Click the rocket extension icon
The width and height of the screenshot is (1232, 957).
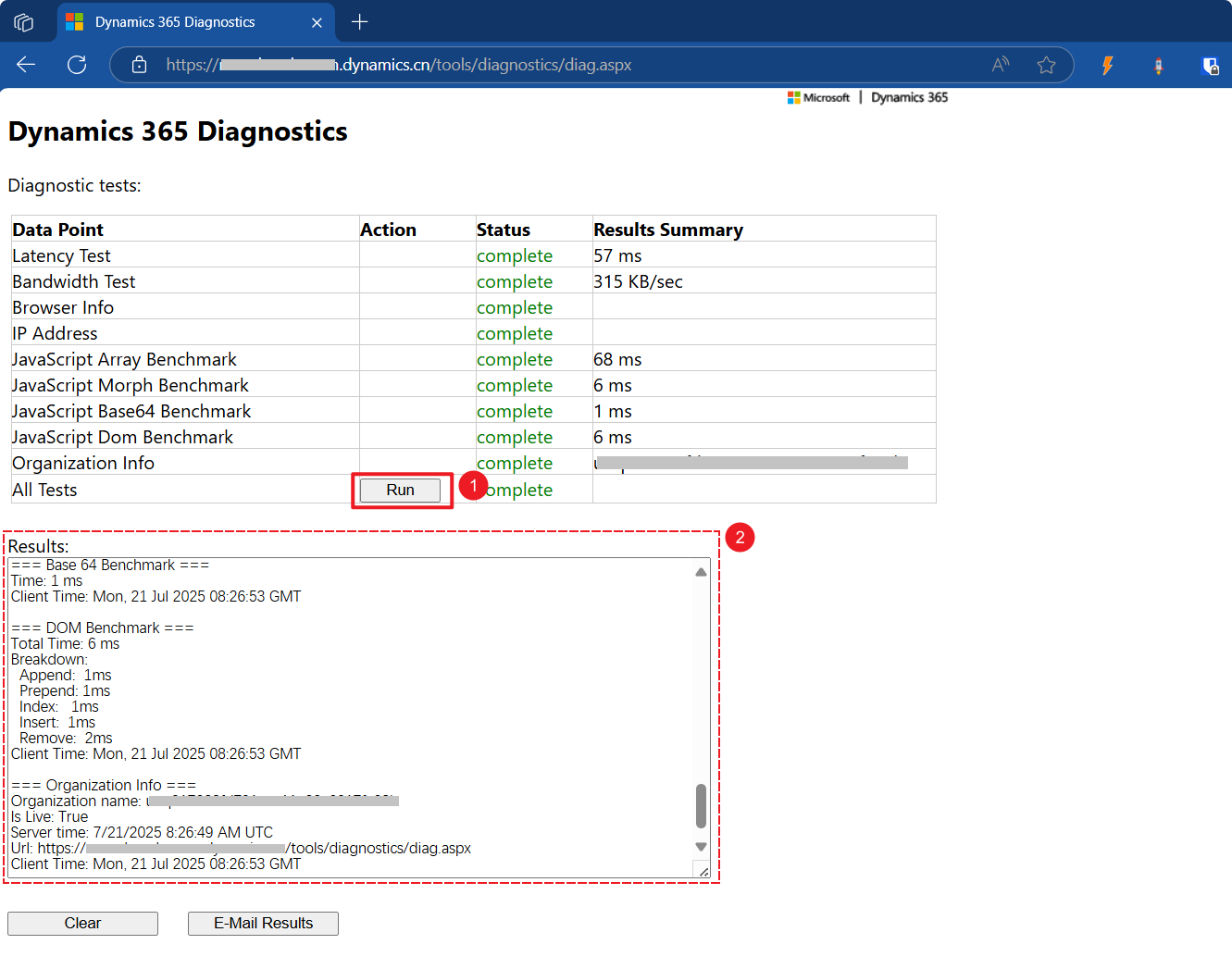[1158, 66]
